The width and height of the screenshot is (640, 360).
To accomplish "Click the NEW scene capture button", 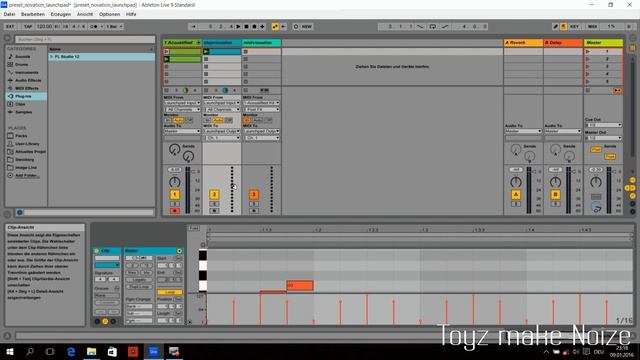I will [307, 27].
